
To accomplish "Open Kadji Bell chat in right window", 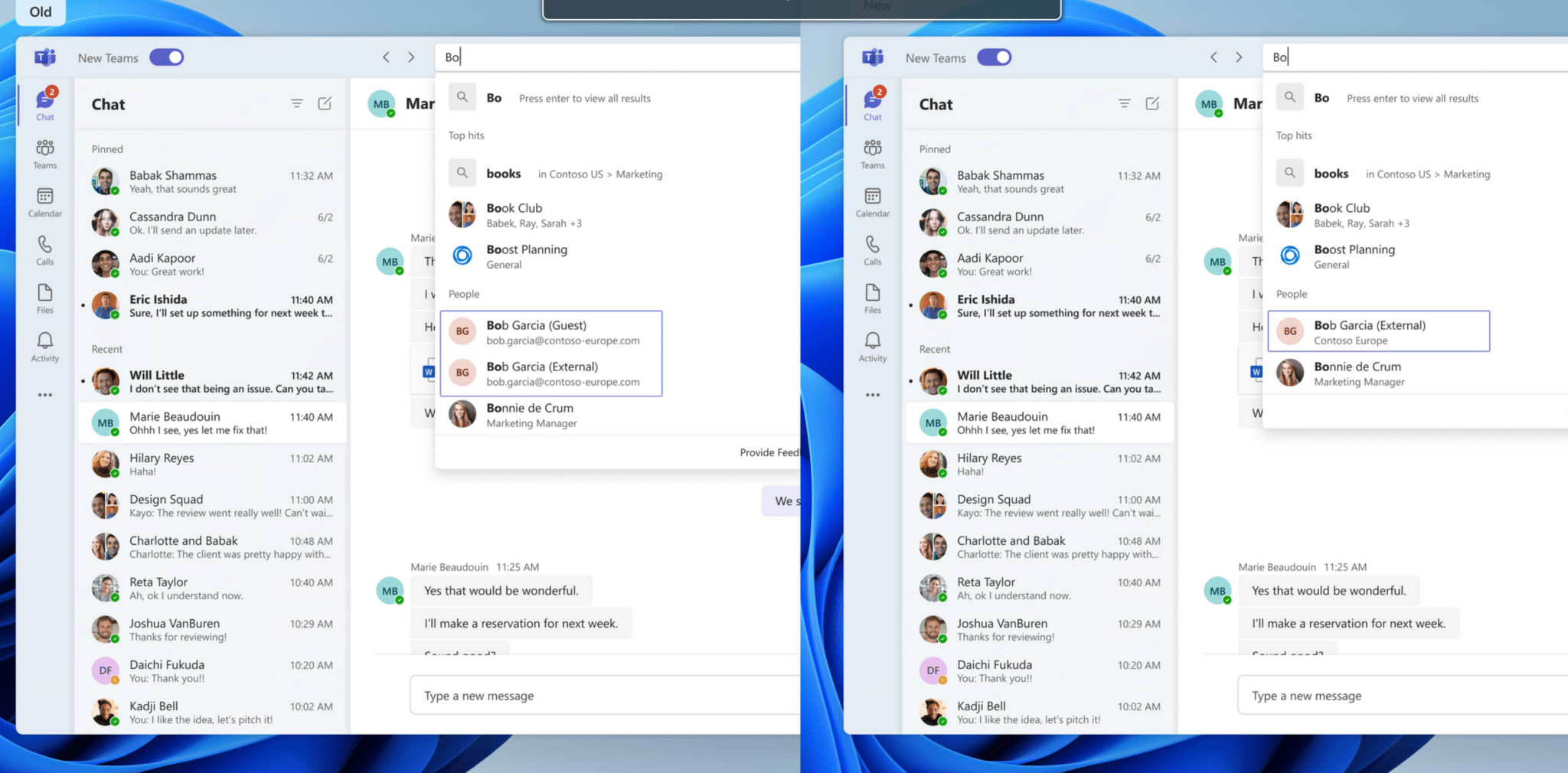I will click(1040, 712).
